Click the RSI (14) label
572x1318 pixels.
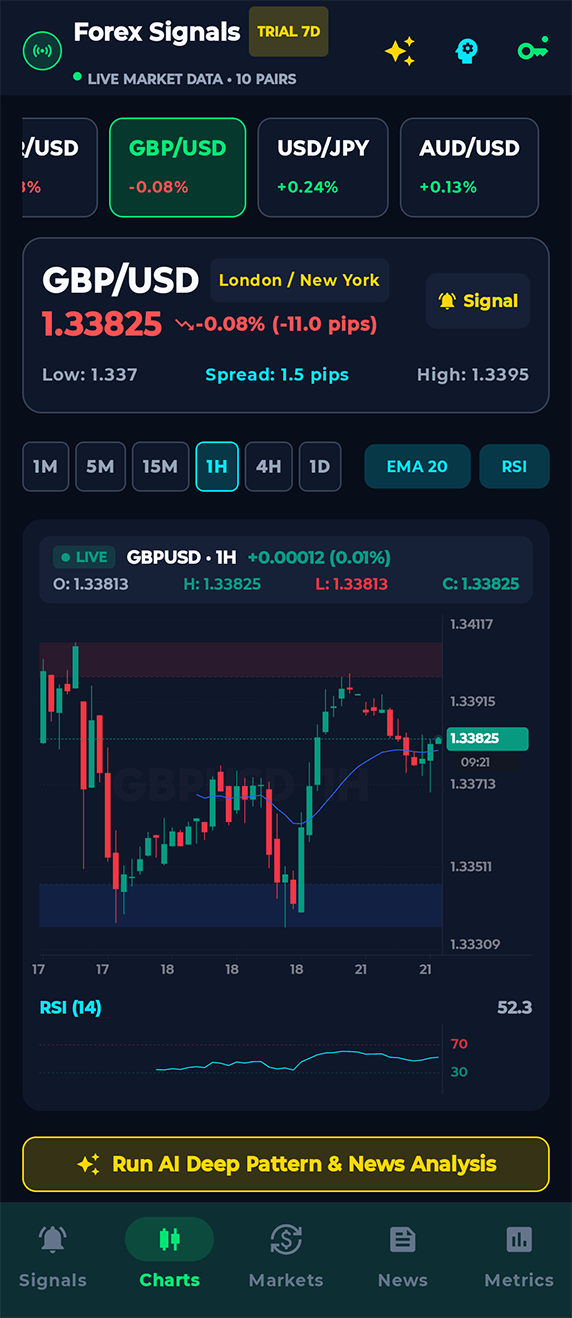click(x=70, y=1007)
